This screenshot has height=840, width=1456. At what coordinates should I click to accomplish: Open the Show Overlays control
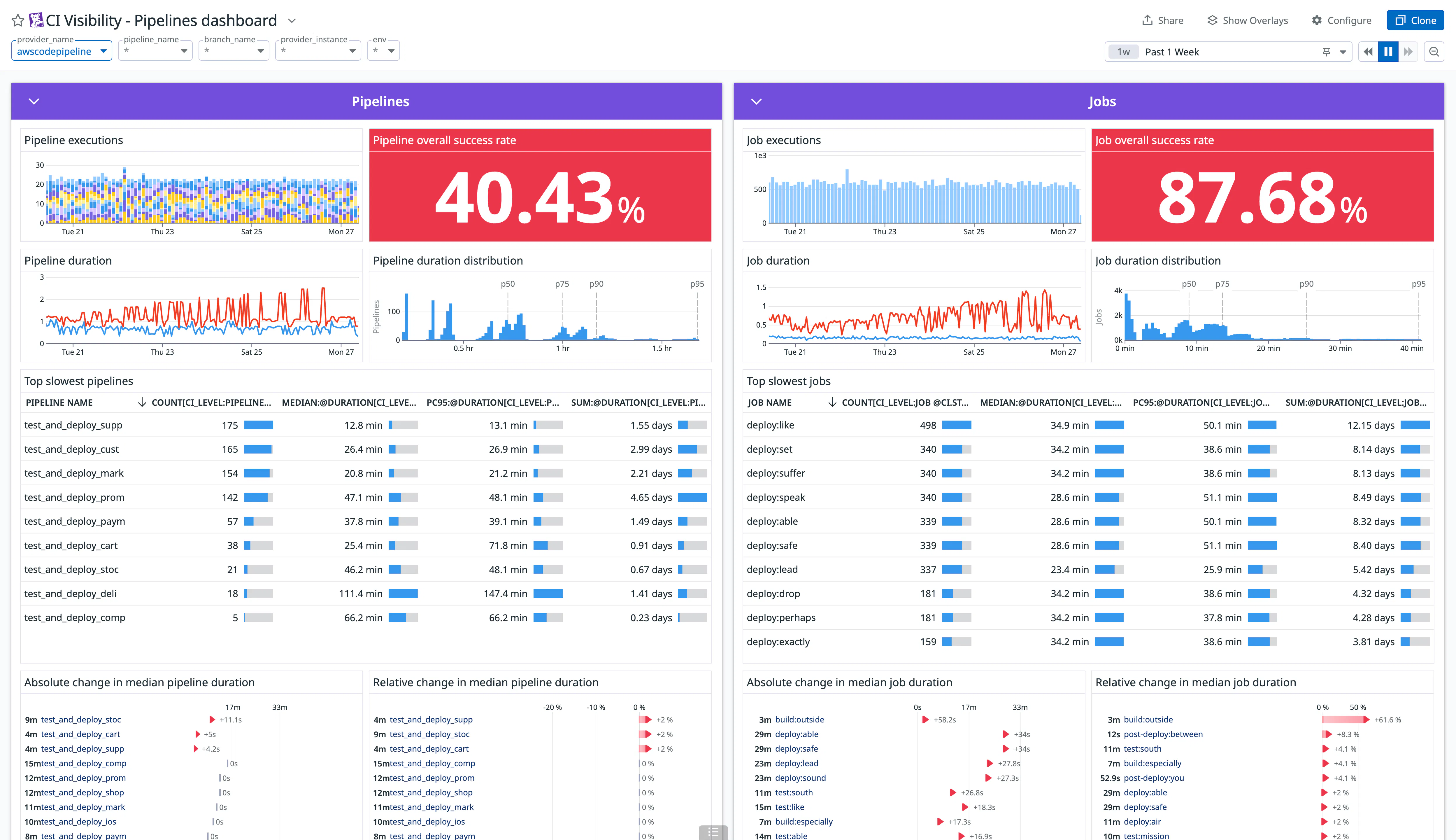(x=1247, y=20)
